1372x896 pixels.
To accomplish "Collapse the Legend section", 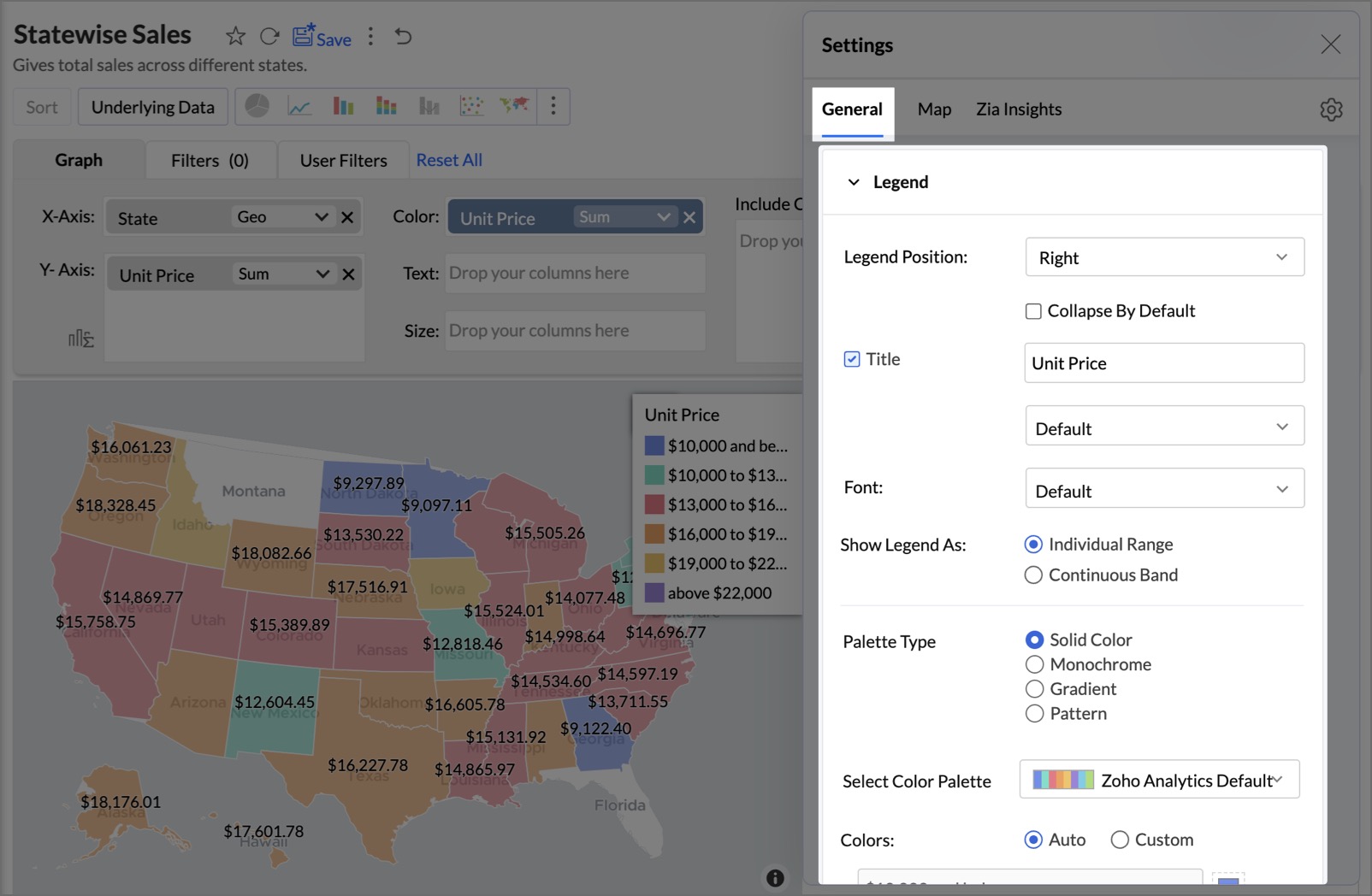I will point(854,182).
